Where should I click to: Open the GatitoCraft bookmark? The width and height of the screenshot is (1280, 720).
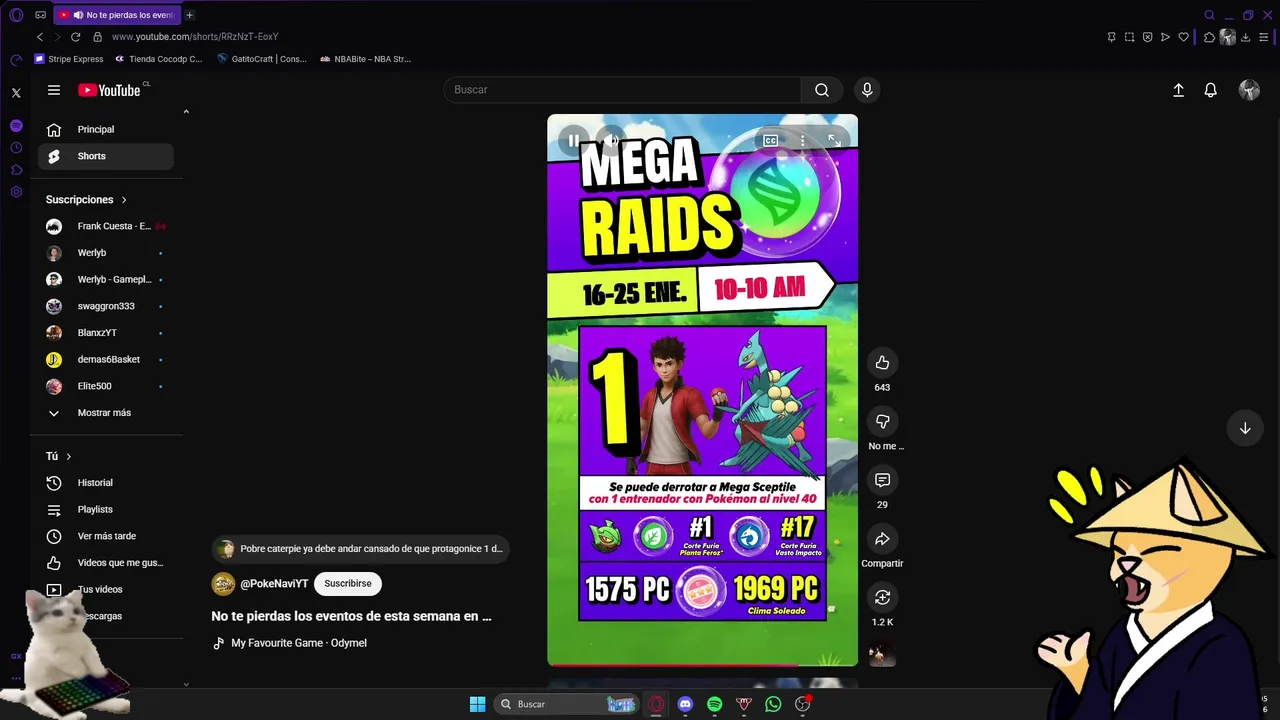tap(262, 59)
